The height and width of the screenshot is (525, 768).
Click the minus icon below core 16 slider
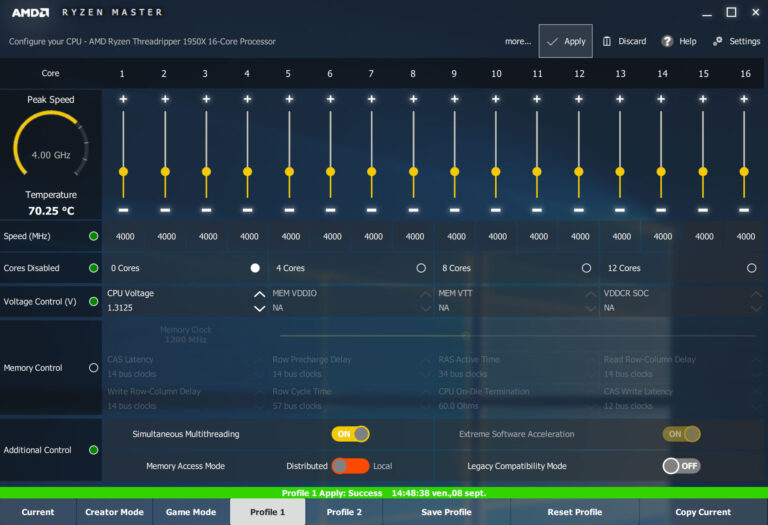744,210
